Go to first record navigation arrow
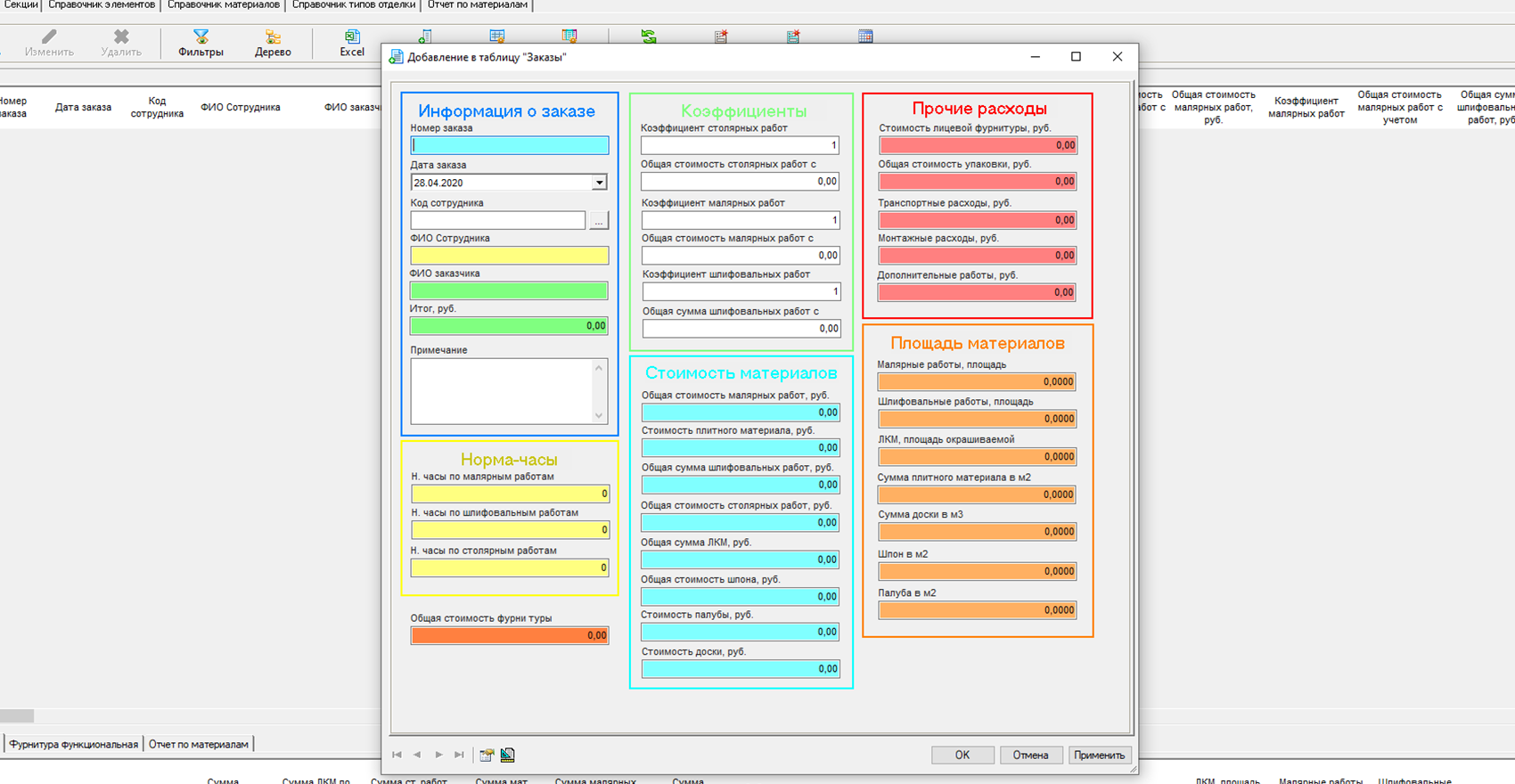This screenshot has height=784, width=1515. pyautogui.click(x=397, y=755)
